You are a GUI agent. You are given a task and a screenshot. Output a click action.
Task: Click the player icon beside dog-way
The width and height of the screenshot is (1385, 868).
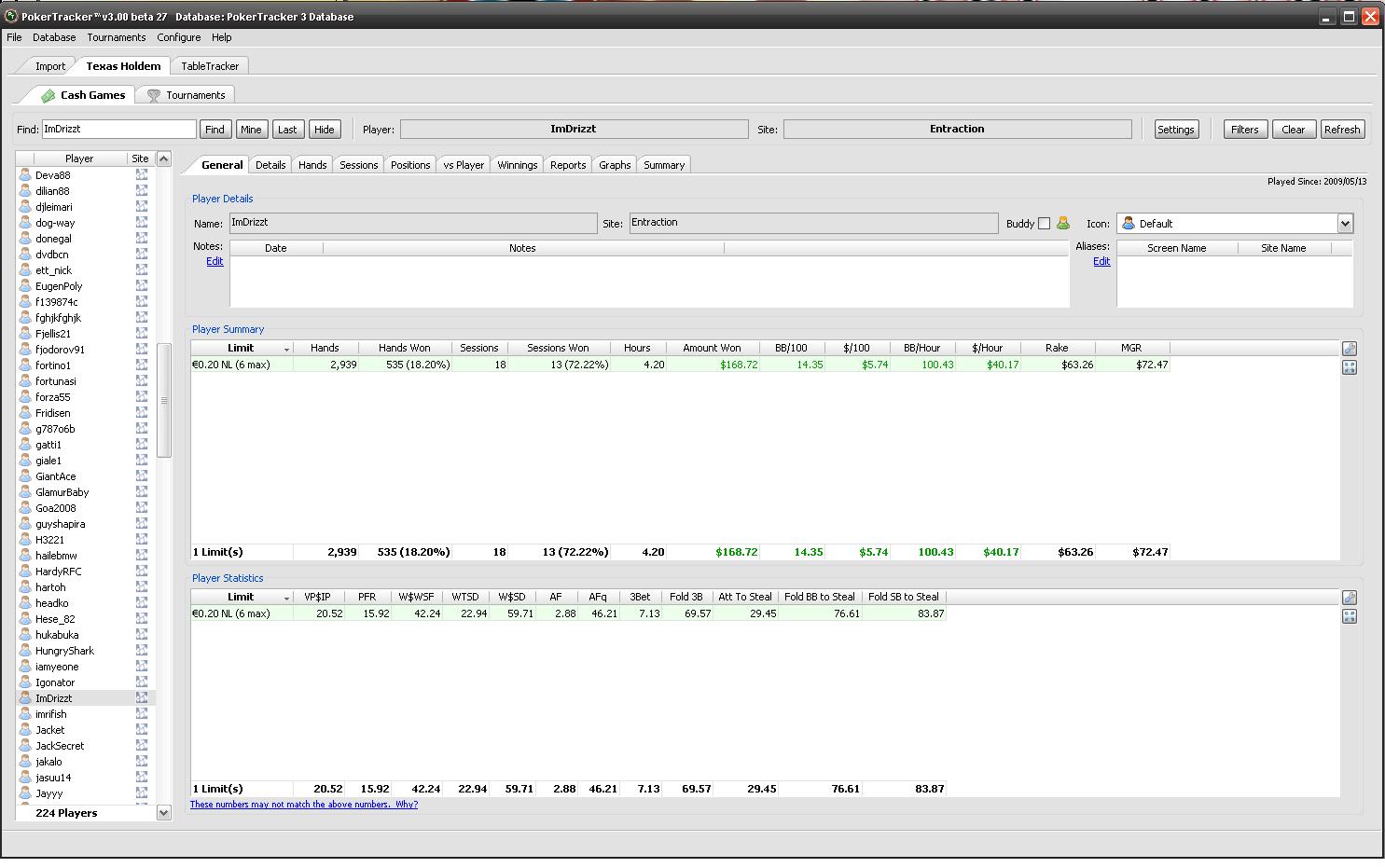[x=25, y=223]
